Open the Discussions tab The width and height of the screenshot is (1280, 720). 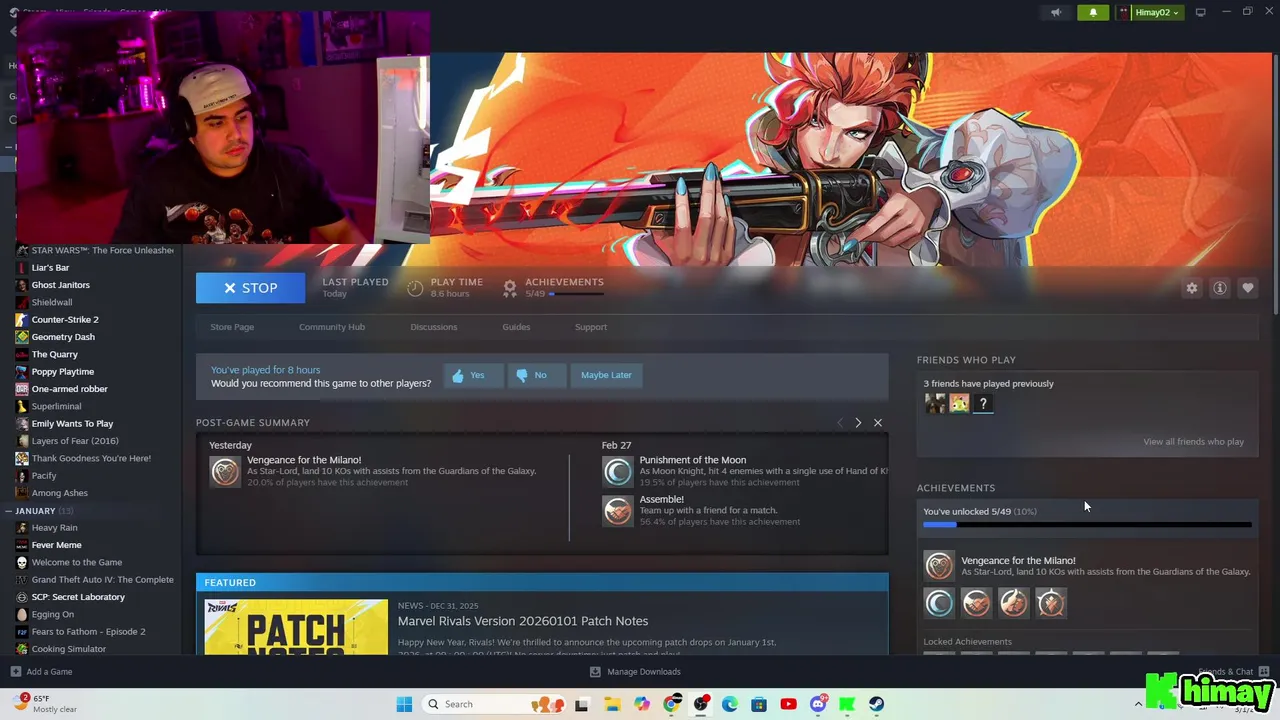(x=434, y=327)
